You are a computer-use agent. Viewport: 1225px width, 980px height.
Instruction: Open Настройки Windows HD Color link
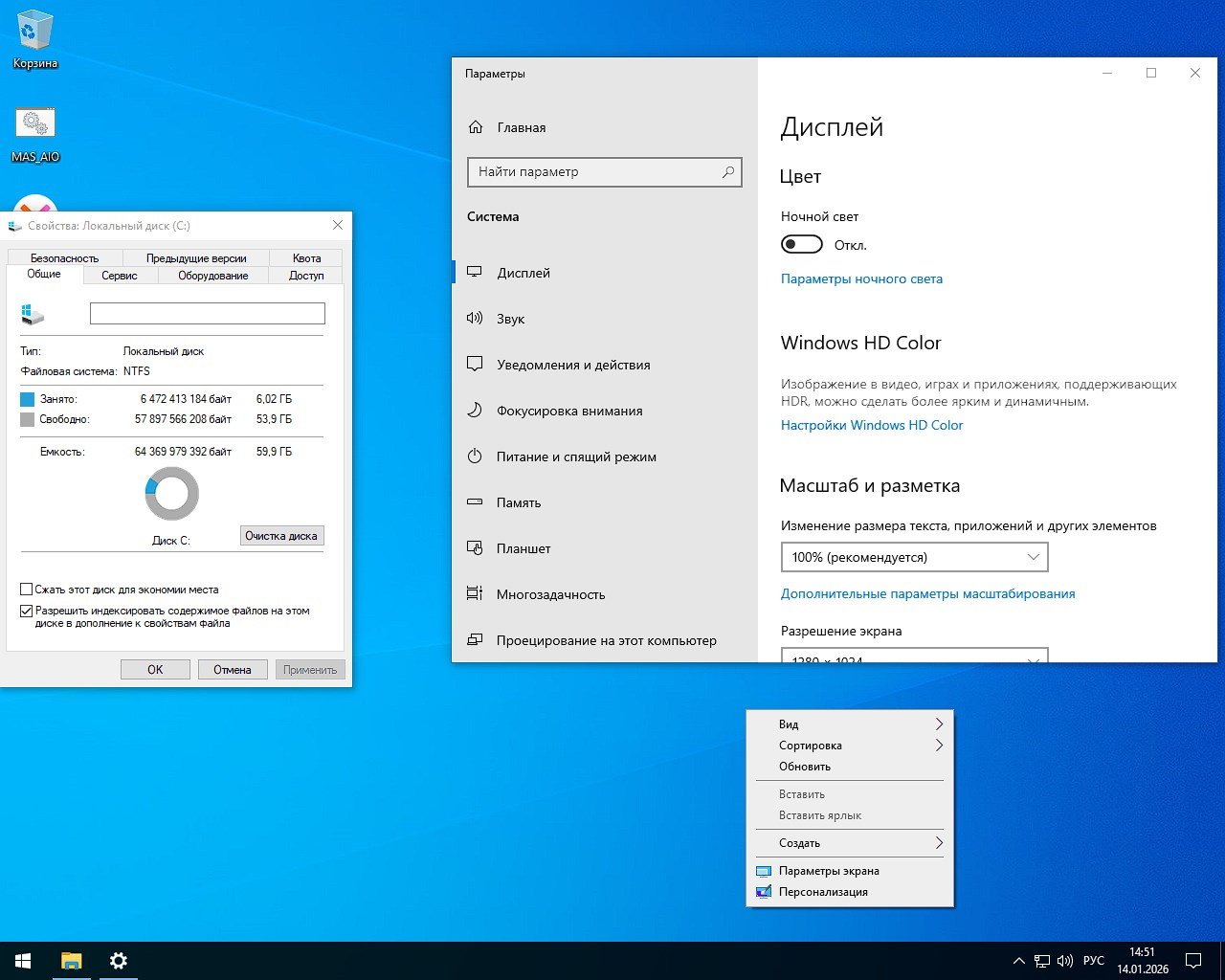pos(871,425)
